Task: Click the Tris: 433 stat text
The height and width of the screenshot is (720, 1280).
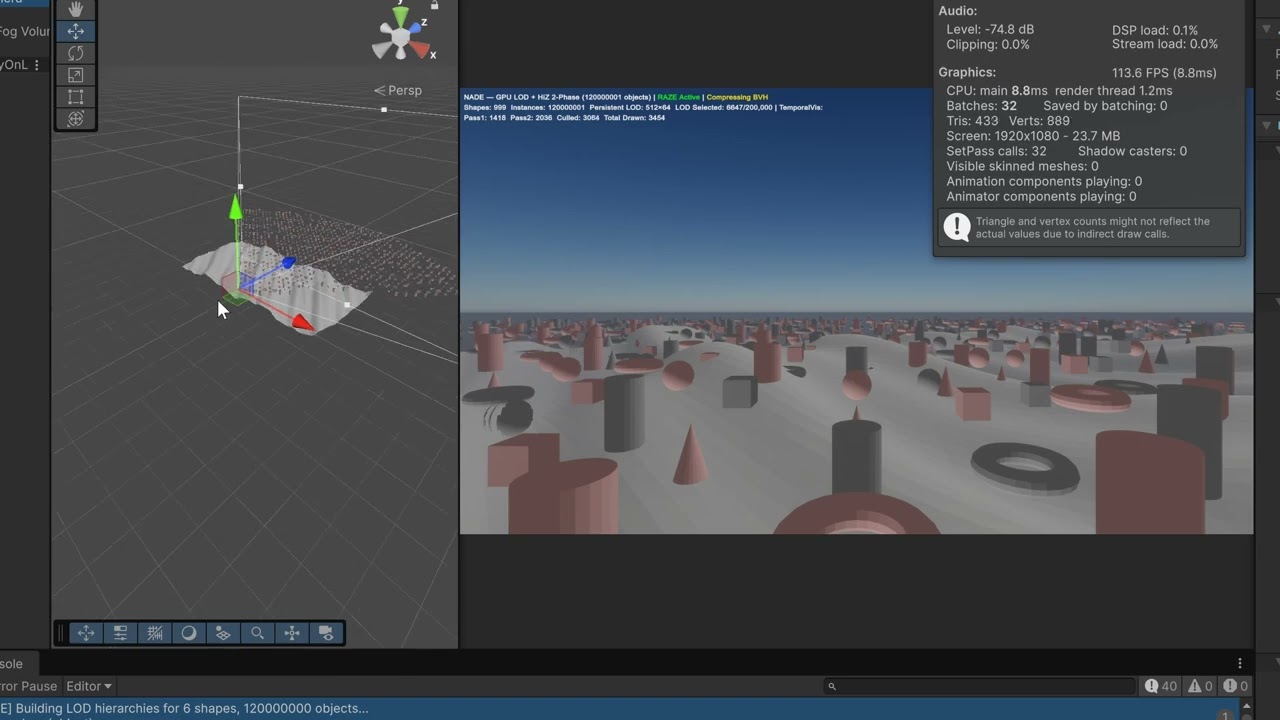Action: 973,121
